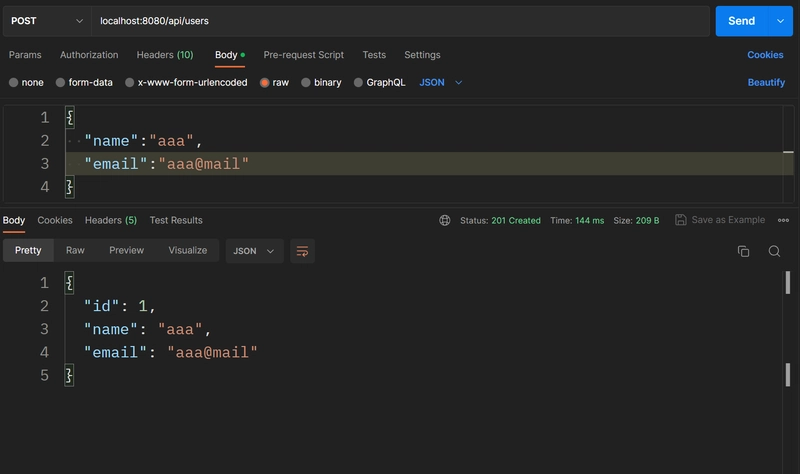This screenshot has height=474, width=800.
Task: Select the form-data radio button
Action: point(60,83)
